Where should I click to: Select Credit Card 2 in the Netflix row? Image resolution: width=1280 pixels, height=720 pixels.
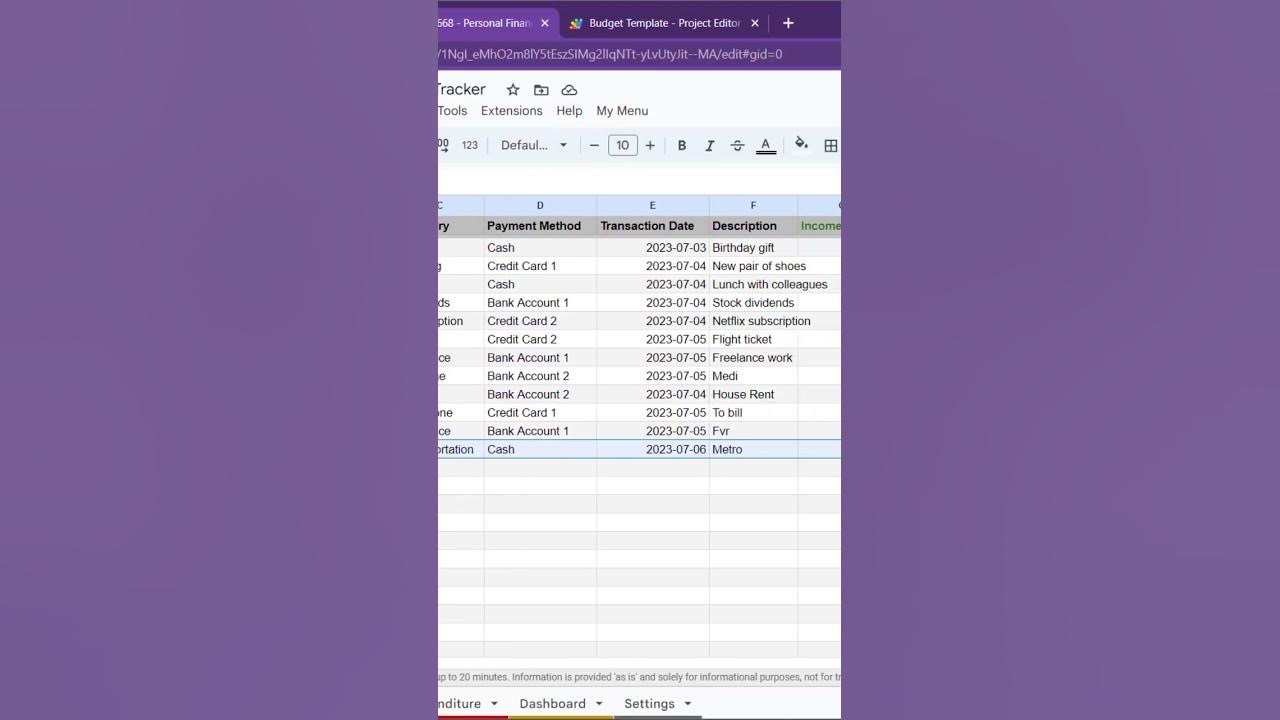[540, 321]
